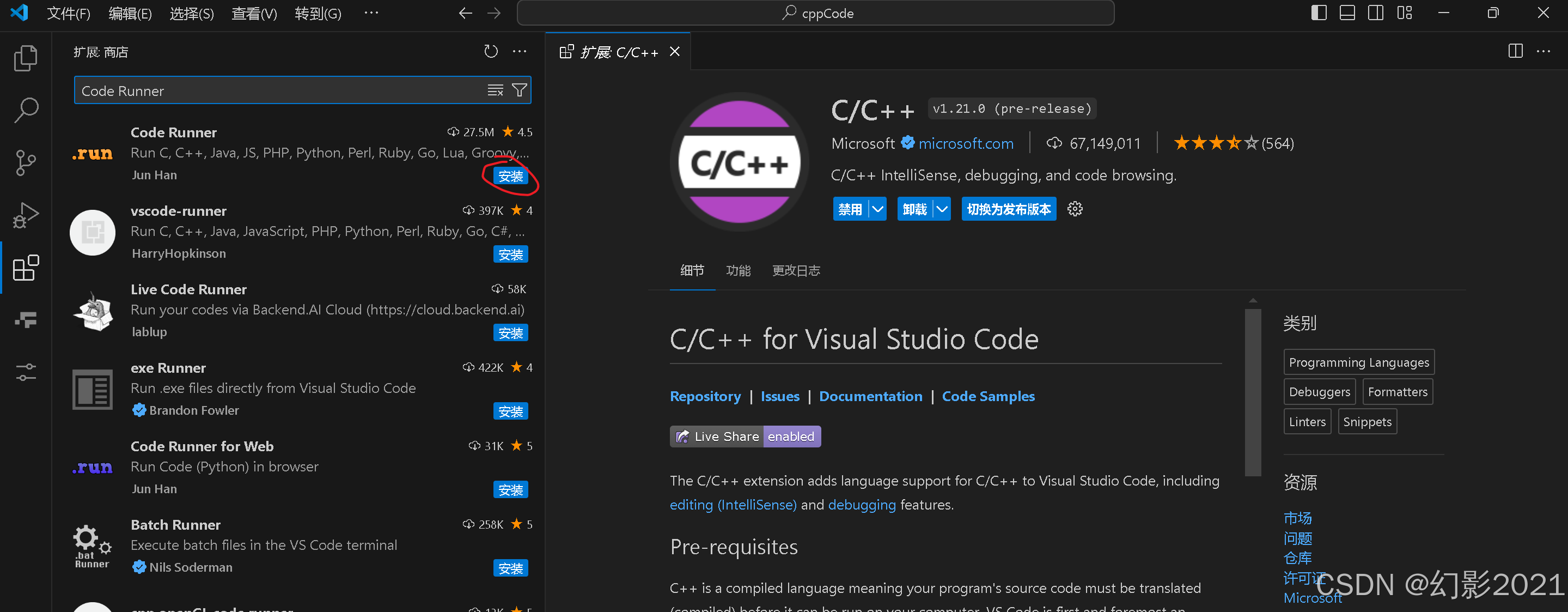
Task: Expand the 禁用 dropdown arrow
Action: pos(878,209)
